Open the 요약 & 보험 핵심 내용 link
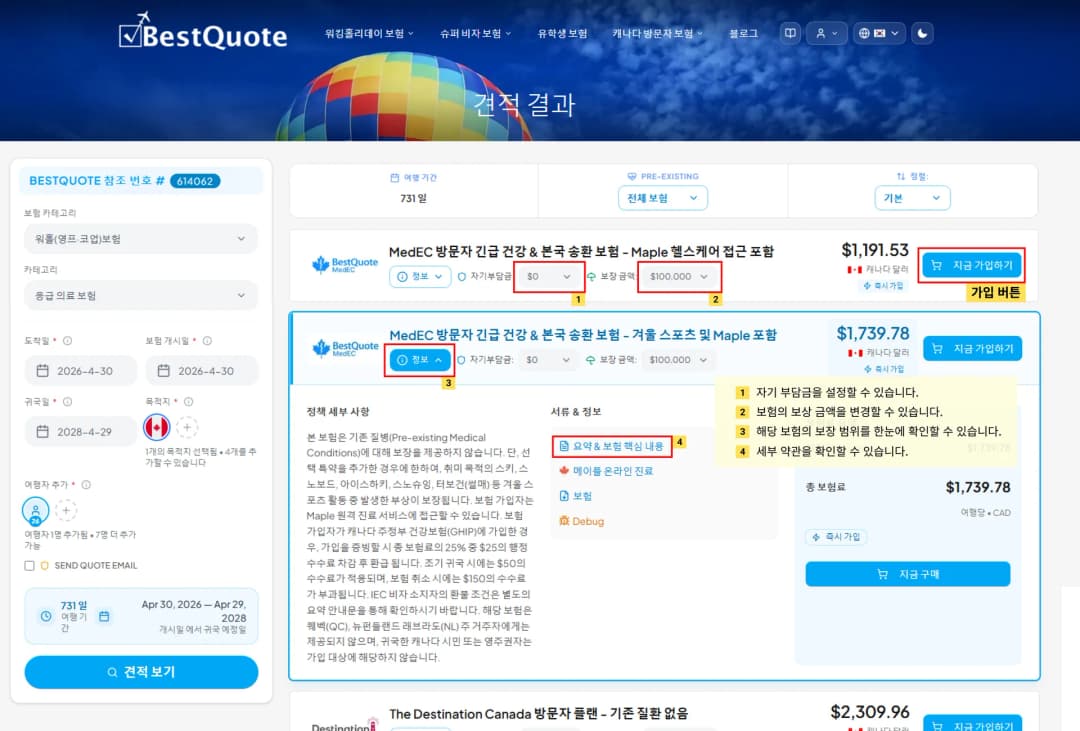This screenshot has width=1080, height=731. click(611, 445)
